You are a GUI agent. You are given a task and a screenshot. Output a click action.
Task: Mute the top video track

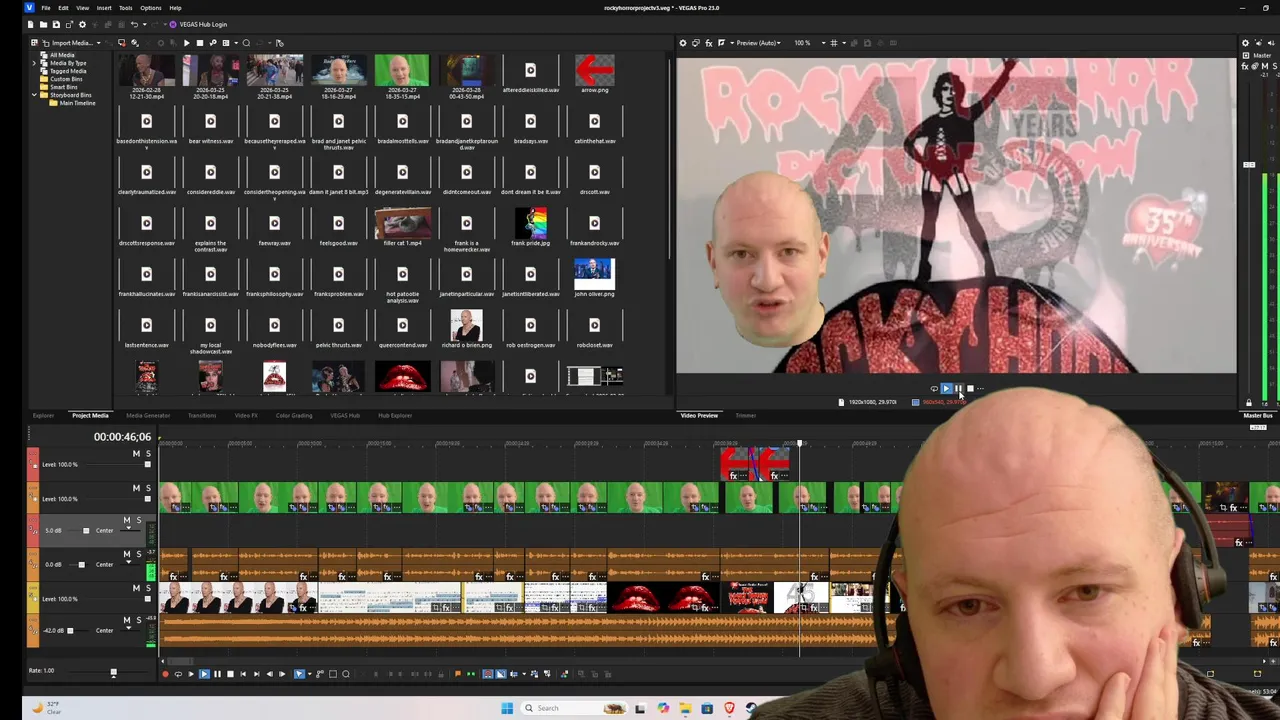tap(136, 454)
